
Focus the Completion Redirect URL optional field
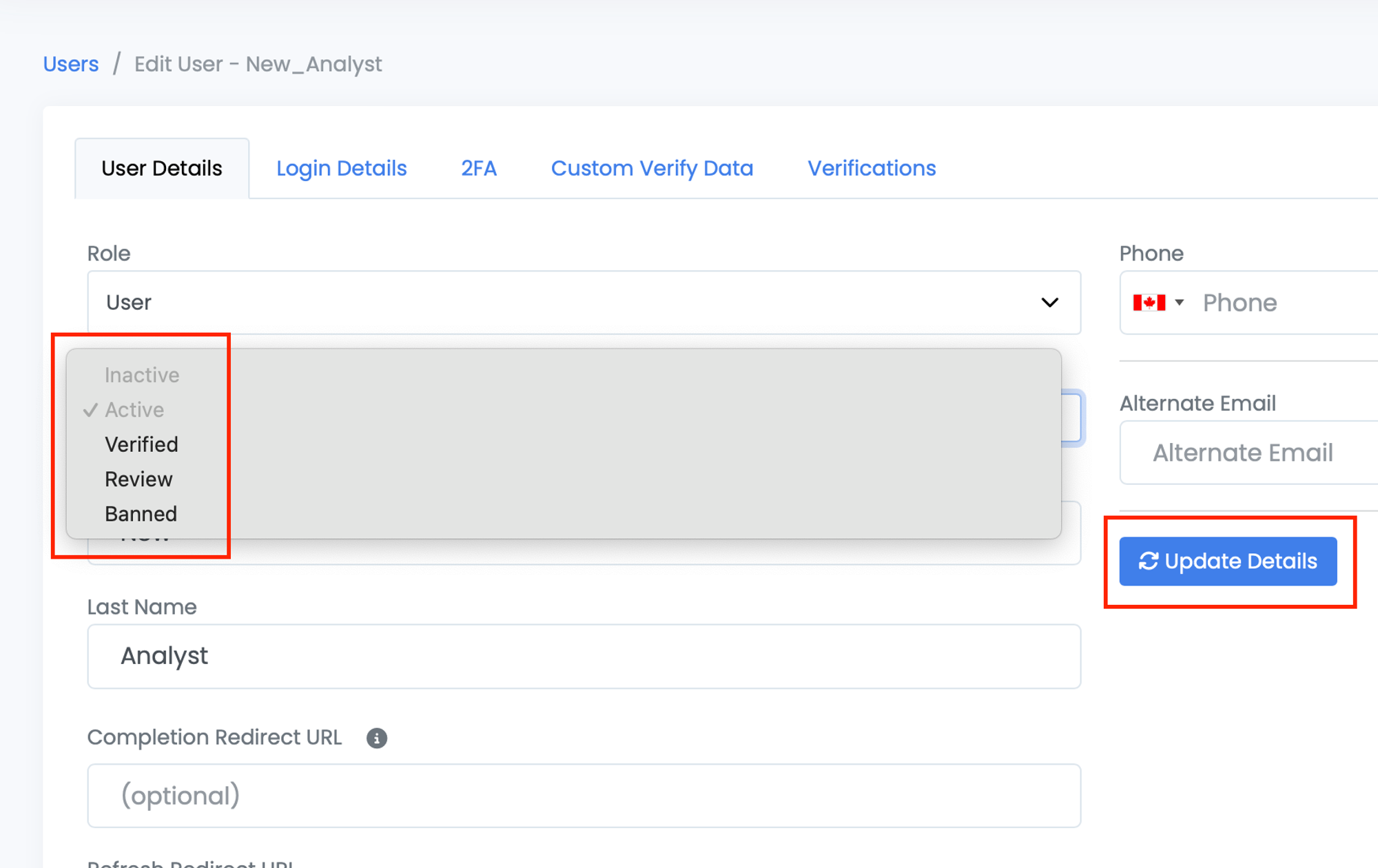[x=583, y=795]
